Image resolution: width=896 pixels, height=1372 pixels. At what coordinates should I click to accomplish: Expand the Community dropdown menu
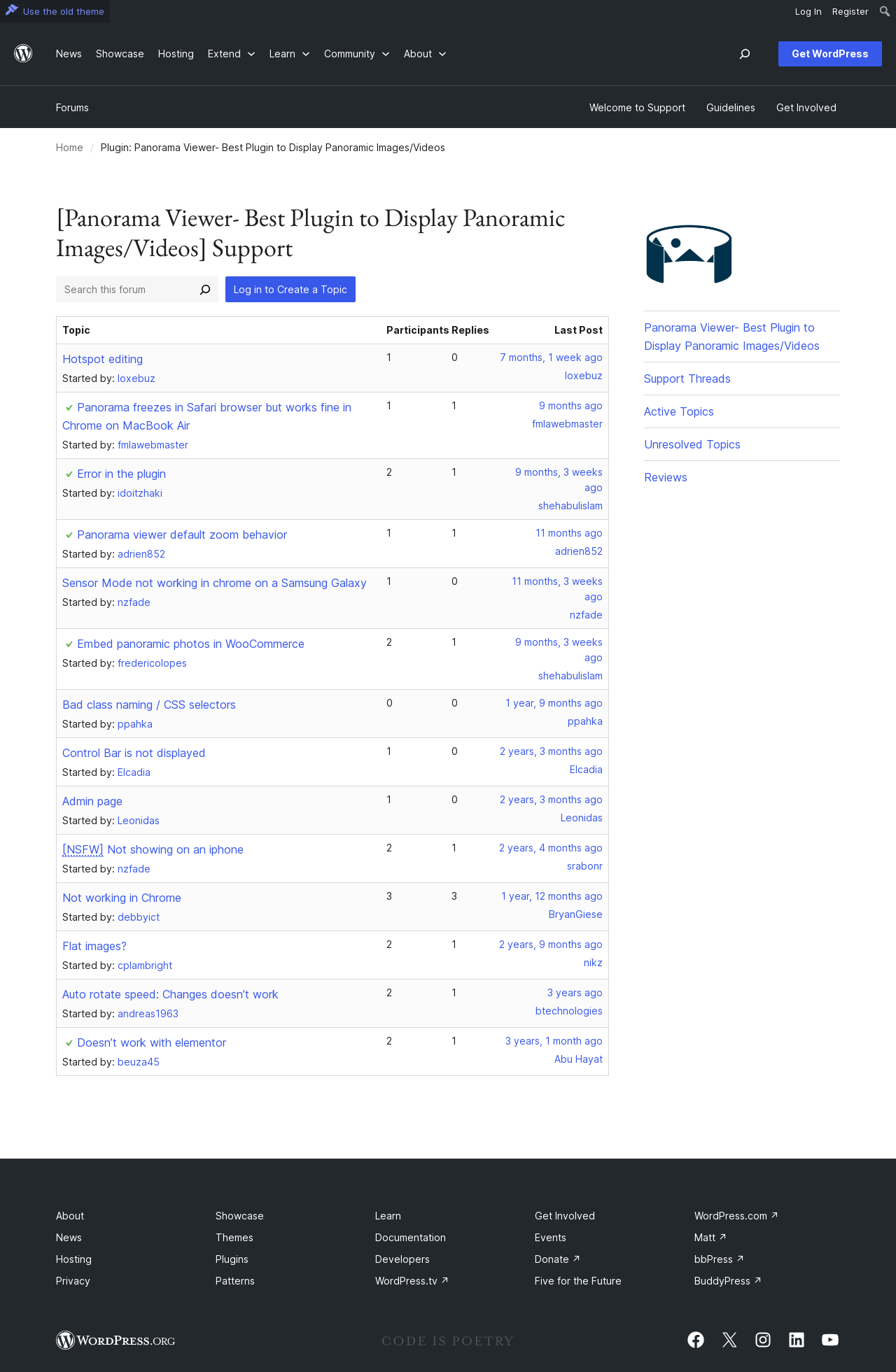coord(357,54)
